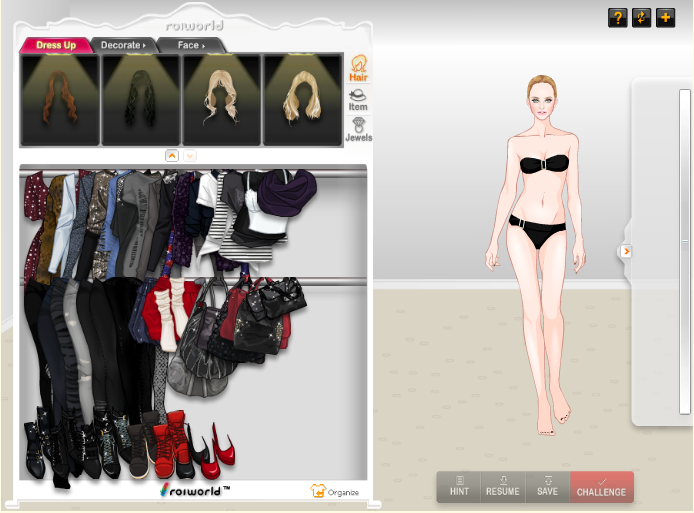Expand the side panel with orange arrow
Viewport: 694px width, 513px height.
tap(626, 251)
